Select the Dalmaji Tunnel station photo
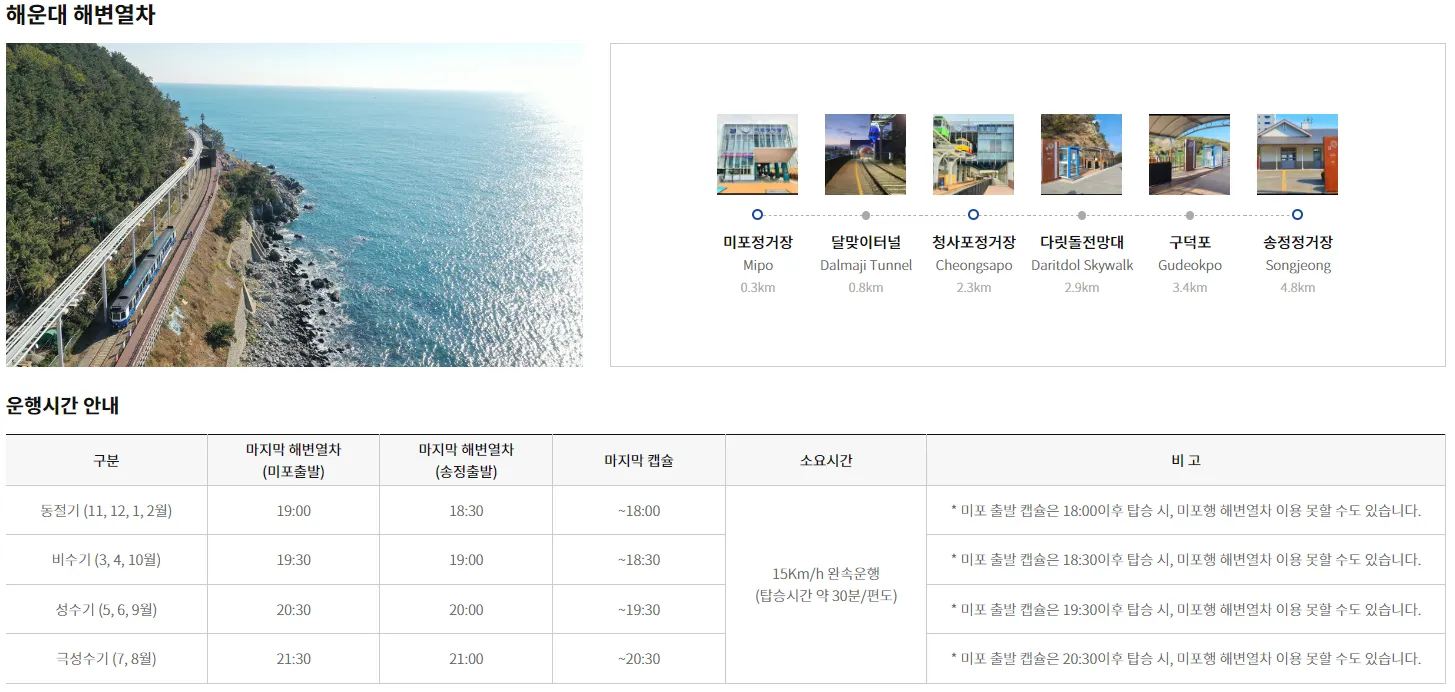Viewport: 1455px width, 692px height. click(865, 153)
